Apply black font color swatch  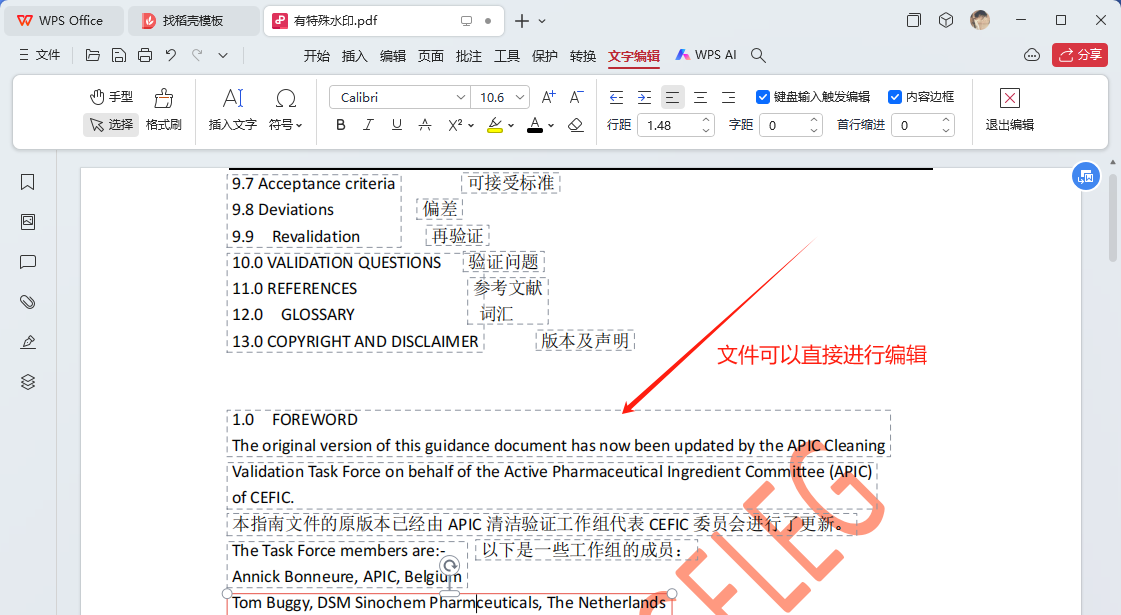[535, 125]
